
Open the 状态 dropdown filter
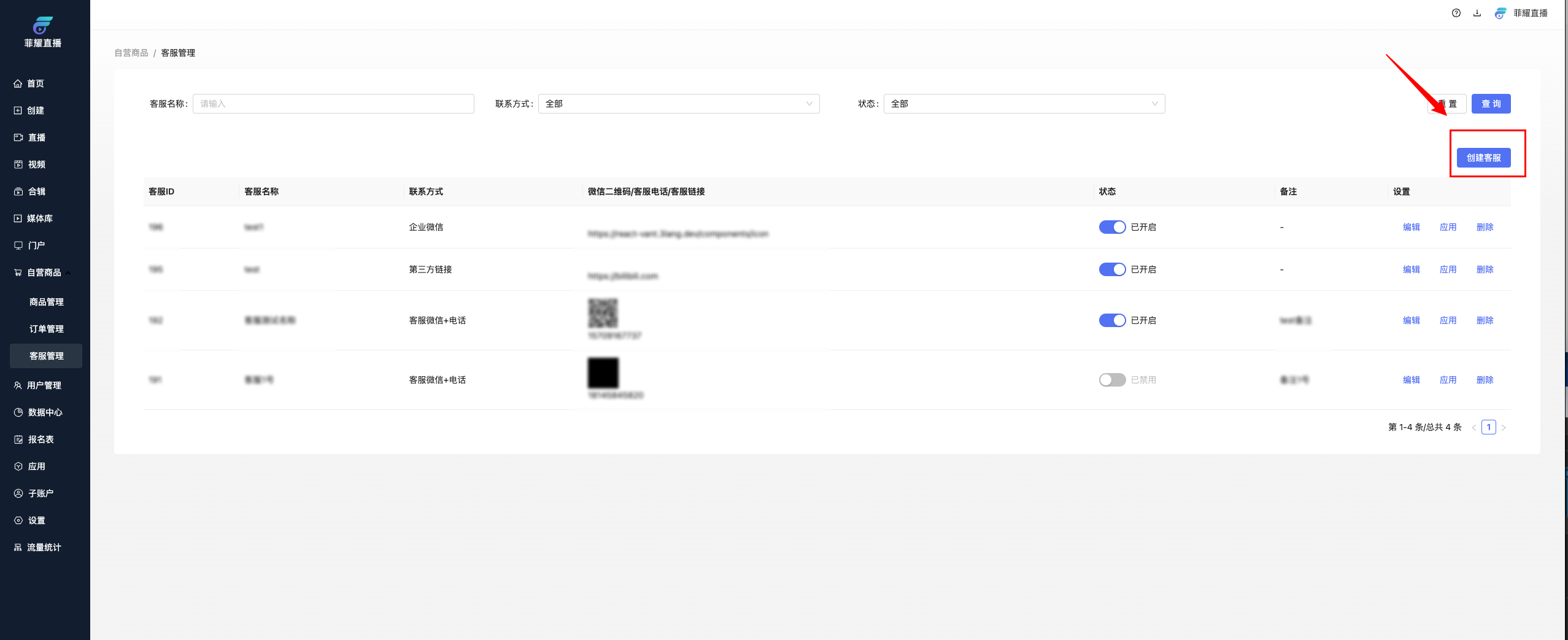tap(1024, 104)
